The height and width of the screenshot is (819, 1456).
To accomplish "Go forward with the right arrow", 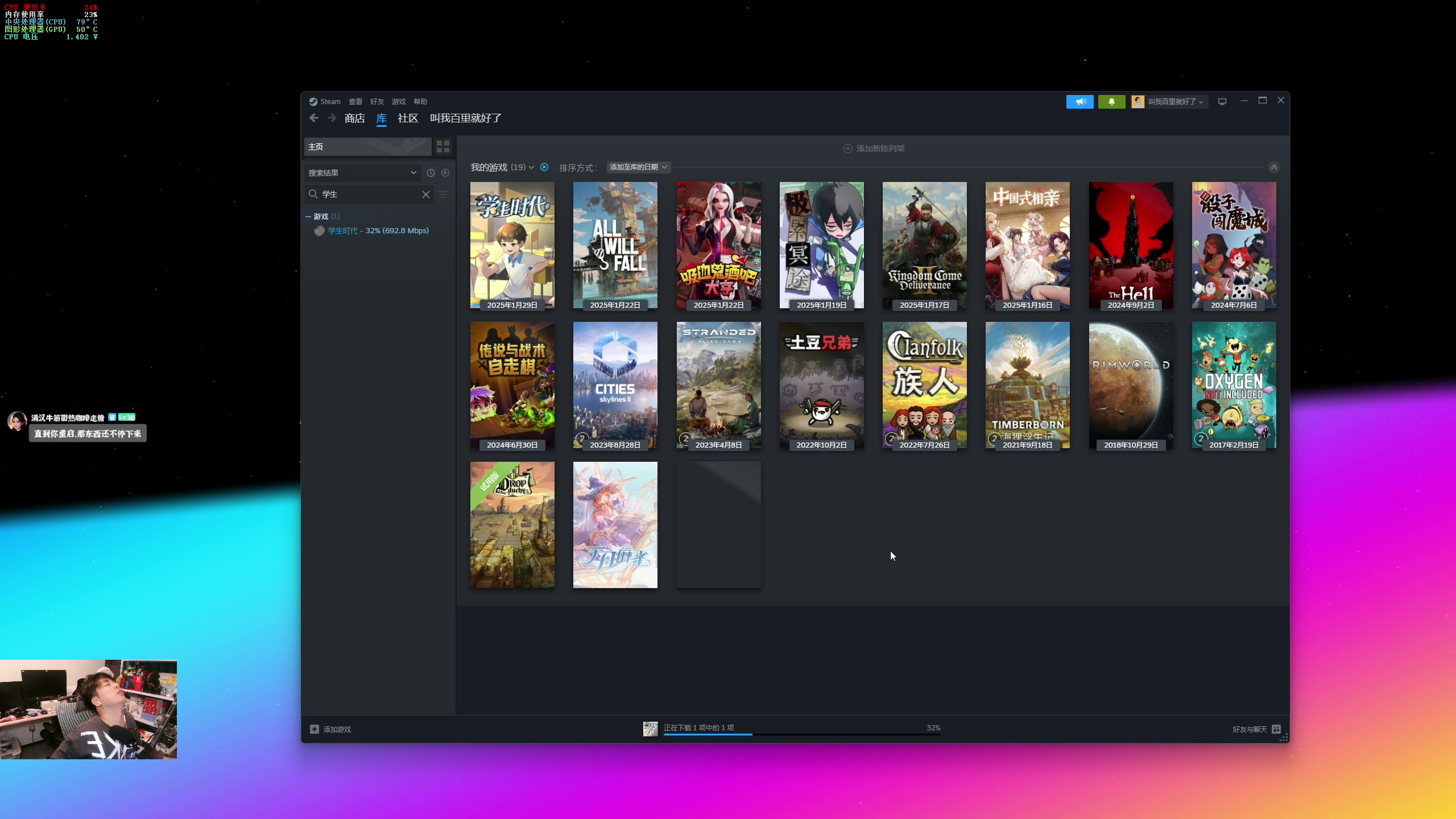I will point(332,118).
